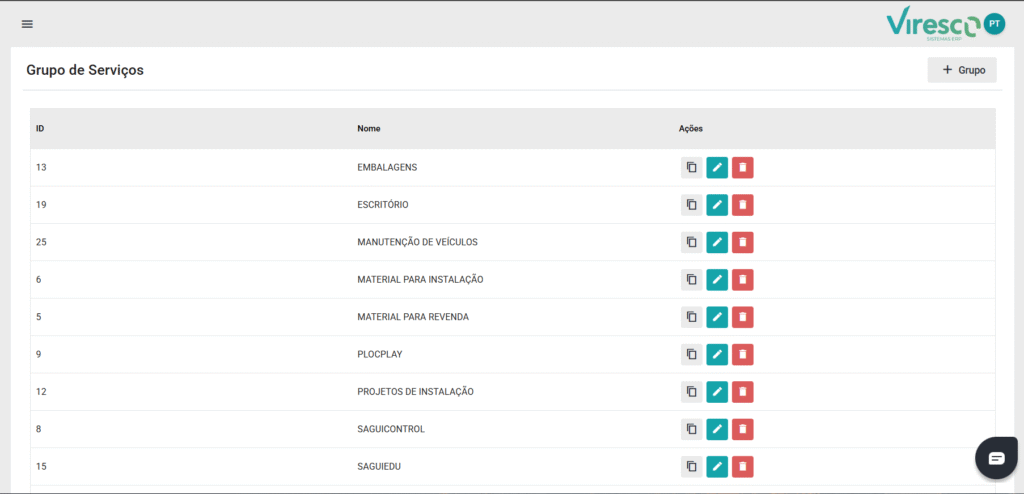Duplicate the SAGUICONTROL group

pos(691,429)
